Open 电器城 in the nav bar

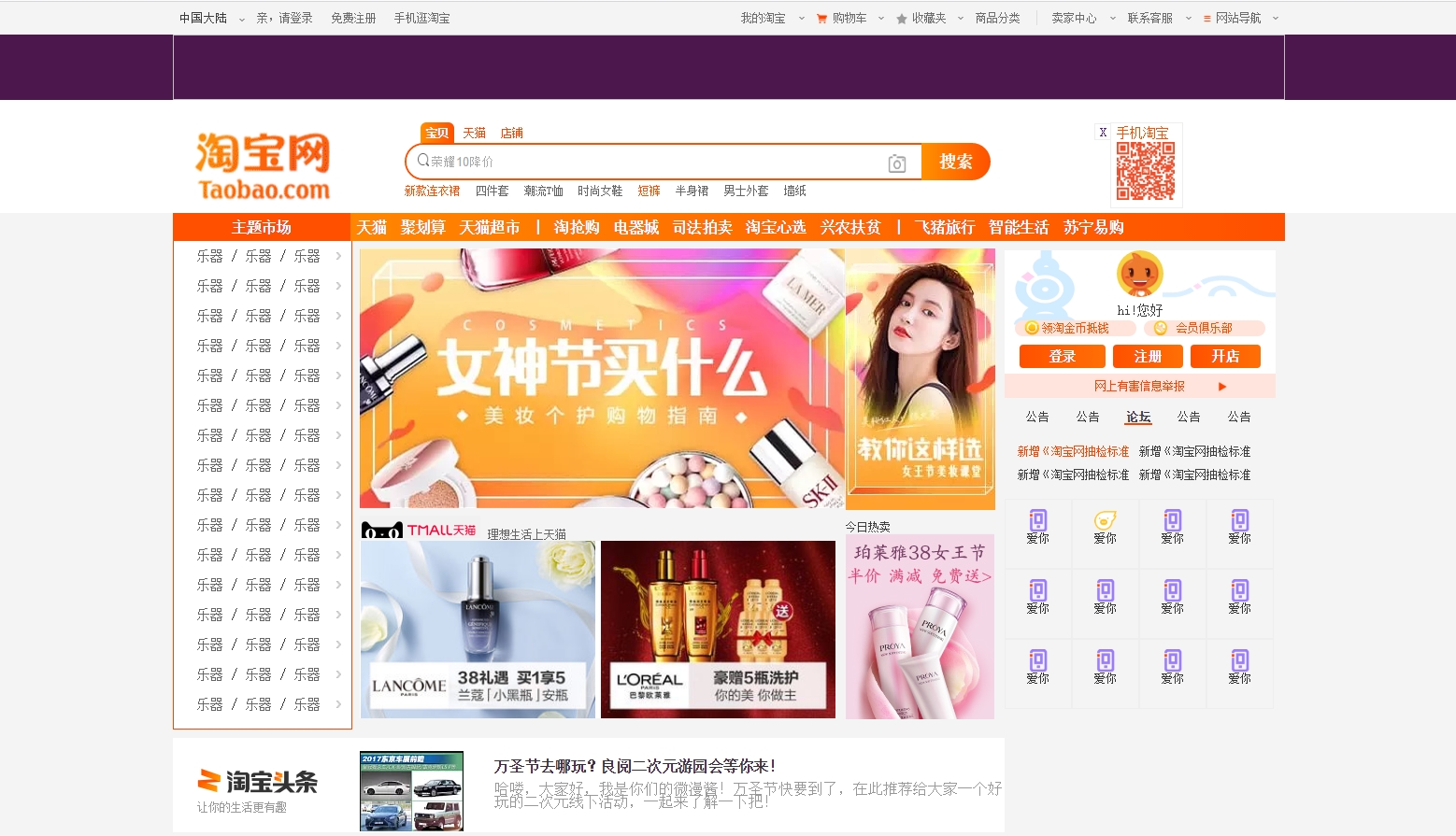(x=636, y=227)
